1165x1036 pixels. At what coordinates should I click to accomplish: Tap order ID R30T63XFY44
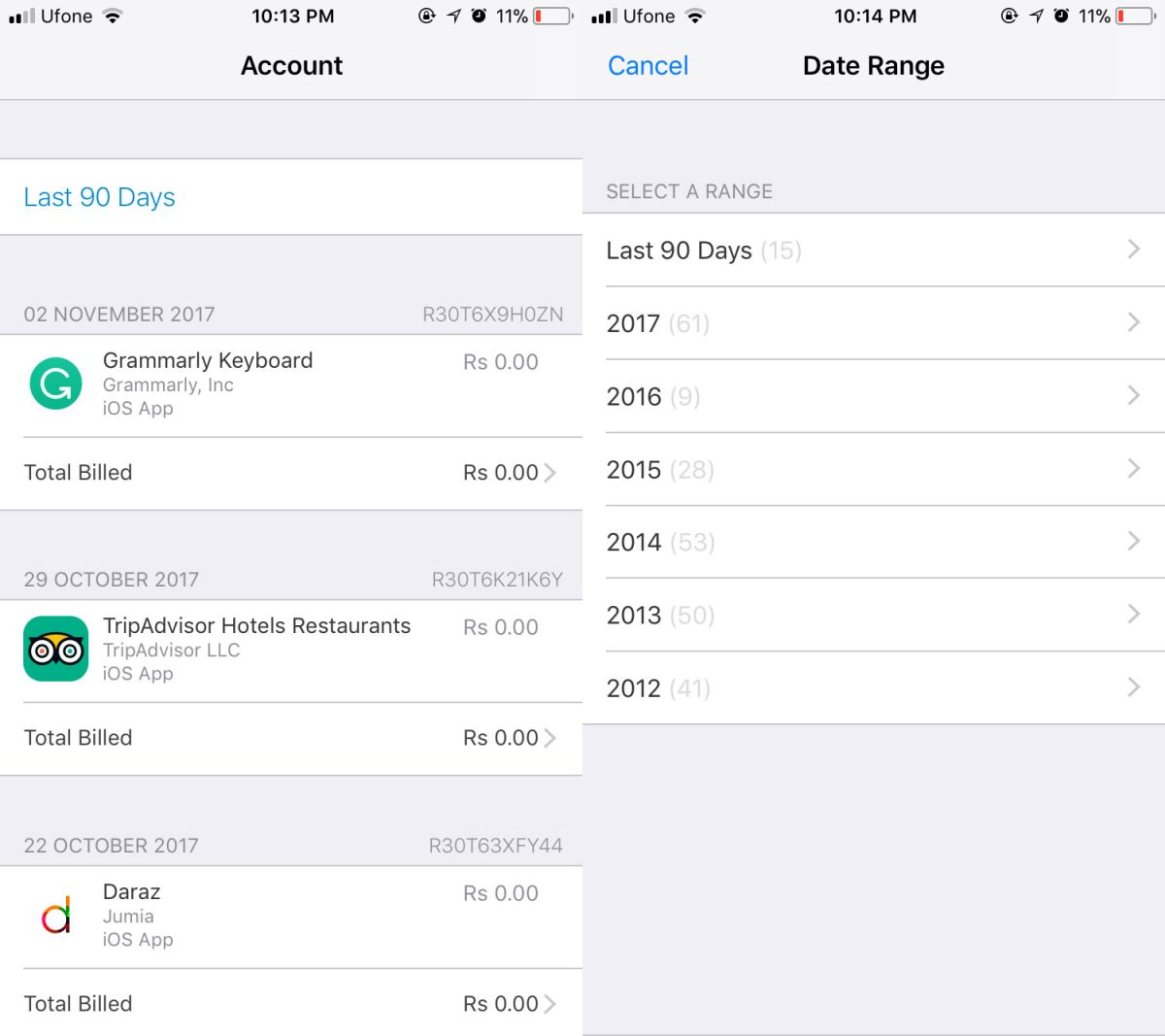pyautogui.click(x=495, y=846)
